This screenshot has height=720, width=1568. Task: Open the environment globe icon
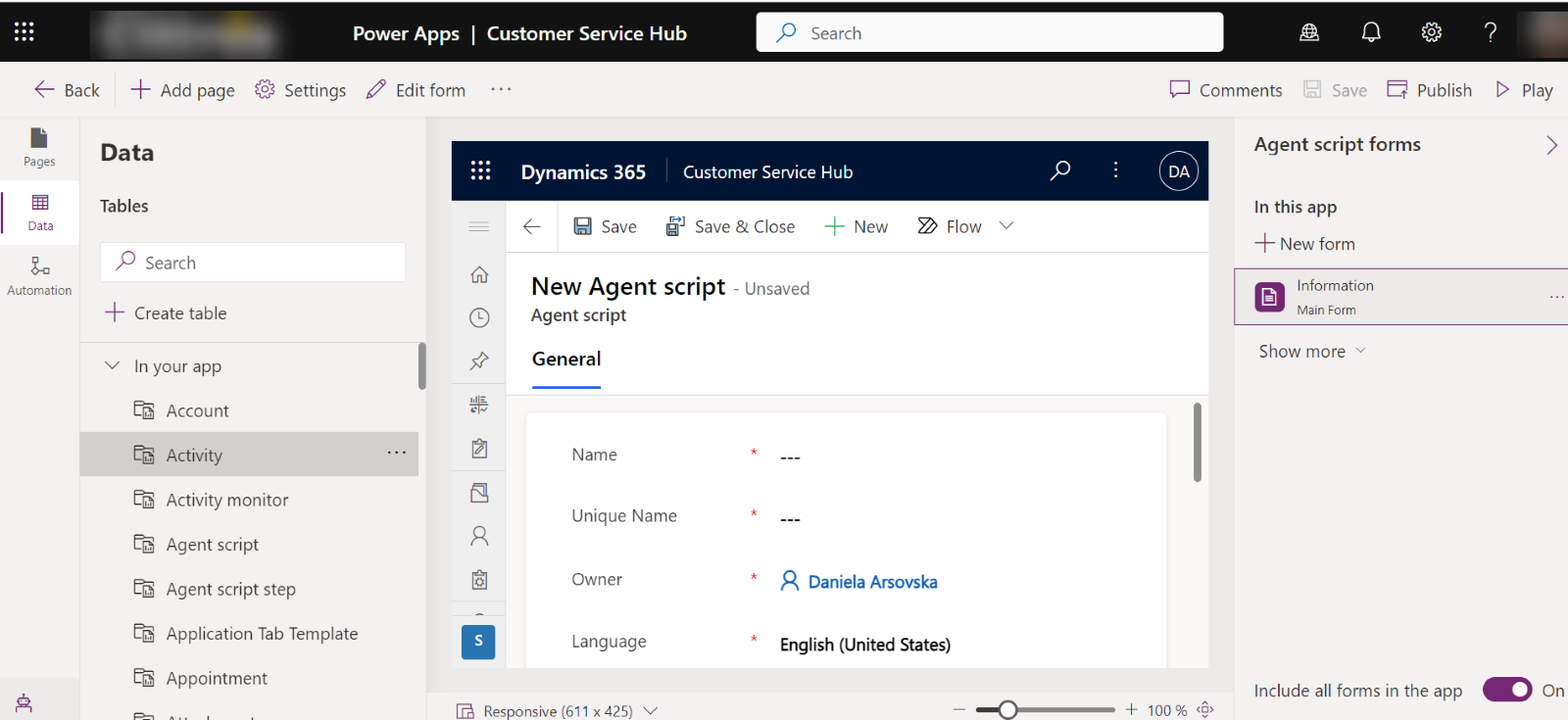(1309, 32)
